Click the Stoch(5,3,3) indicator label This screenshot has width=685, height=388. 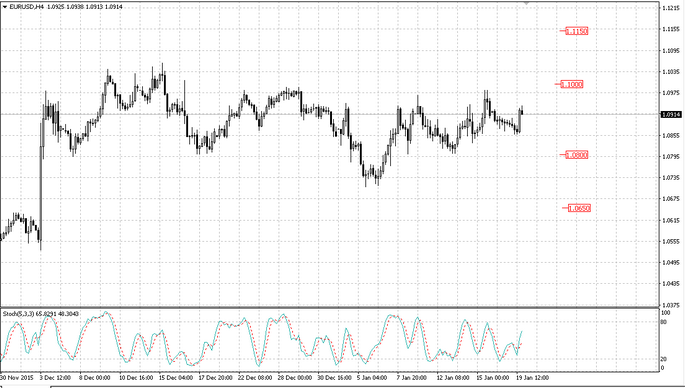point(18,314)
